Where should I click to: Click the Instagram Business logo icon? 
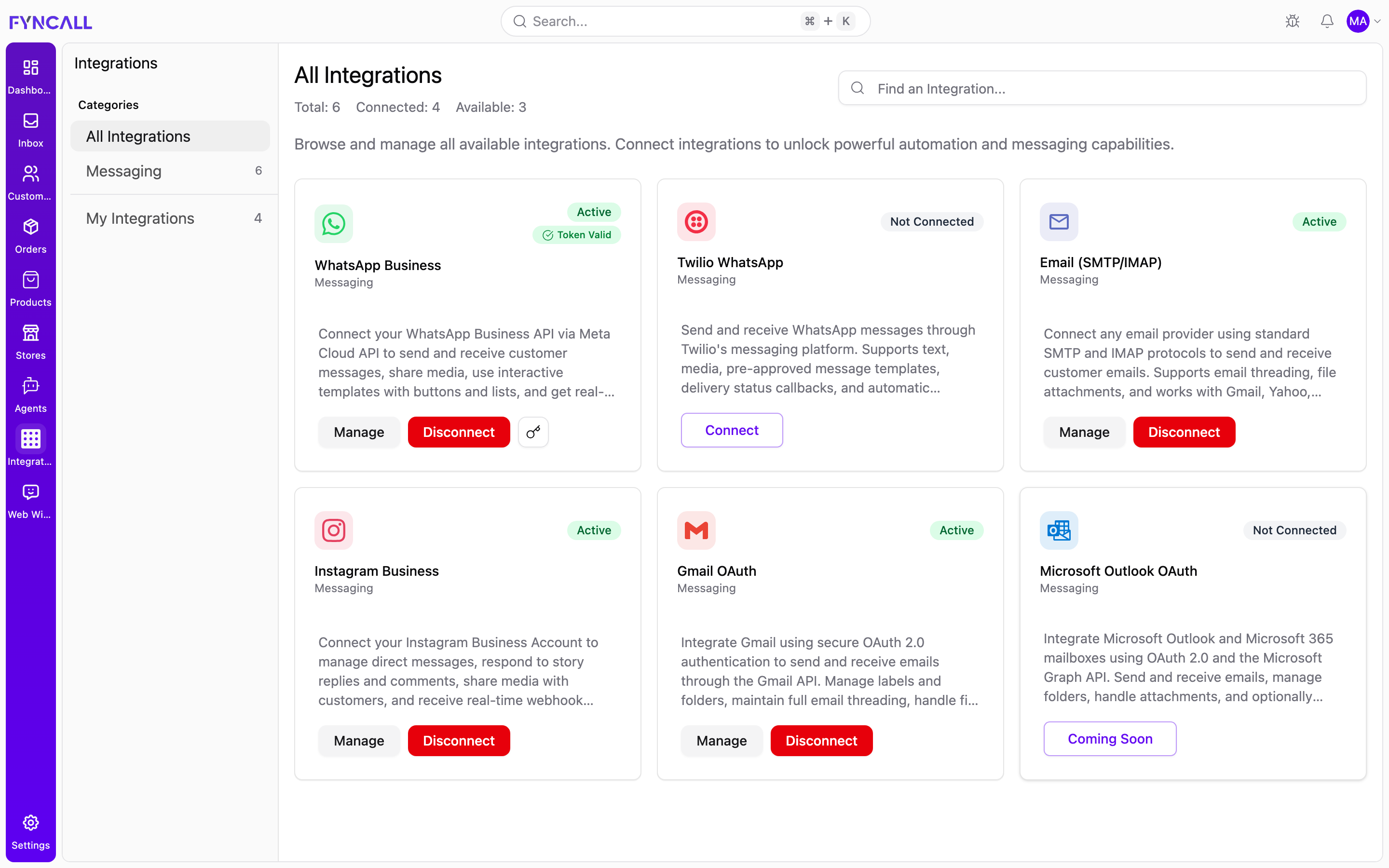coord(333,530)
